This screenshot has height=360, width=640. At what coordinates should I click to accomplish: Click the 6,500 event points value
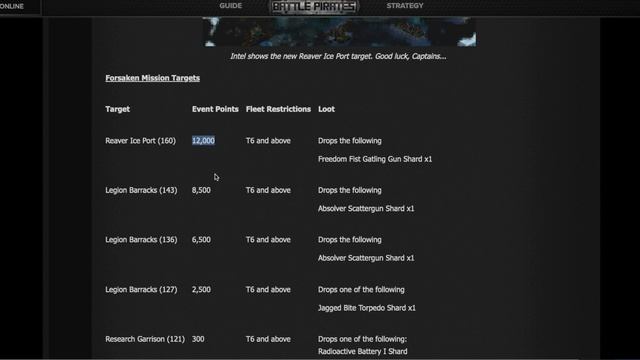click(201, 240)
